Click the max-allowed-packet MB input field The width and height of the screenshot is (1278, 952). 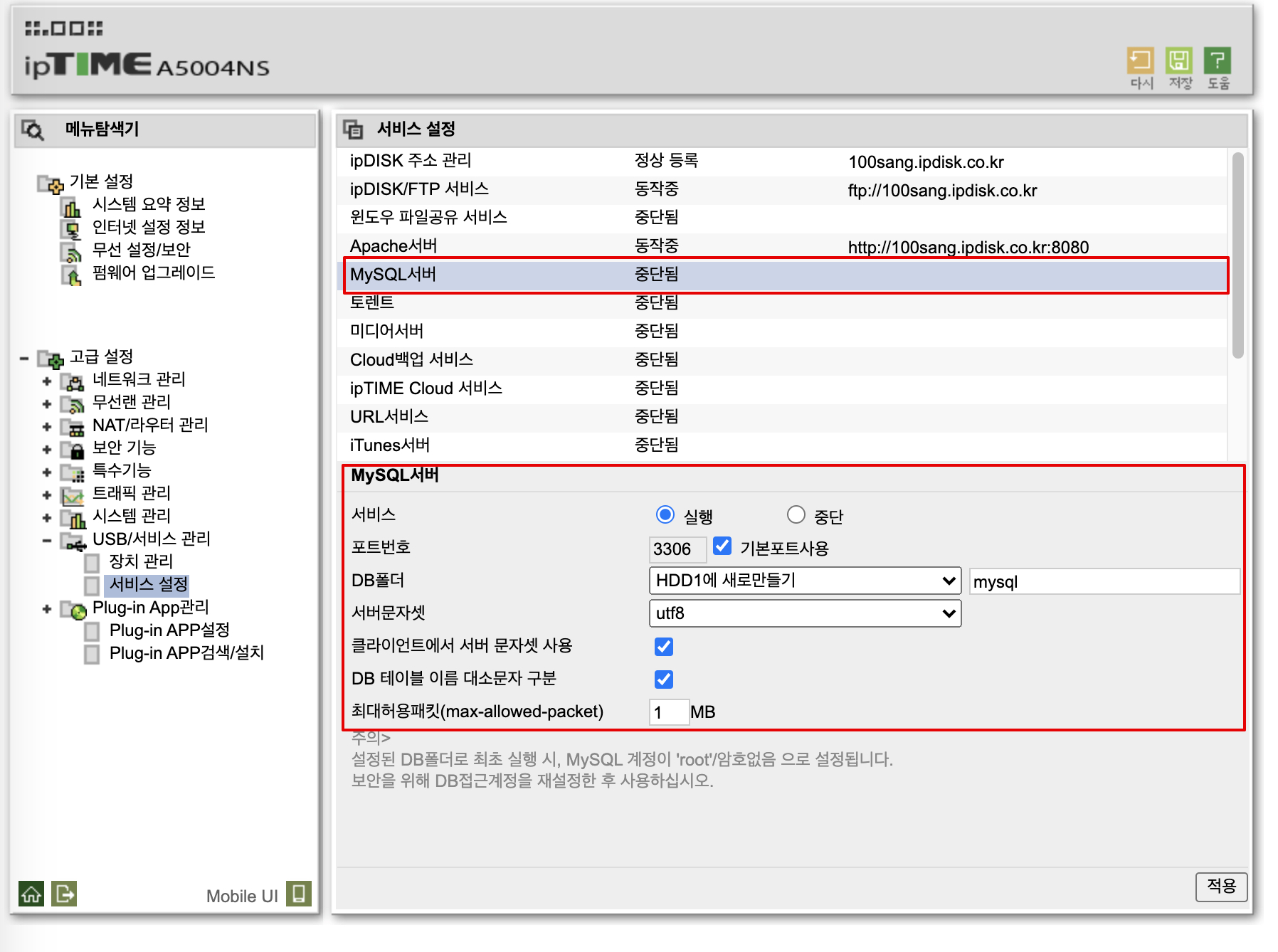coord(669,712)
